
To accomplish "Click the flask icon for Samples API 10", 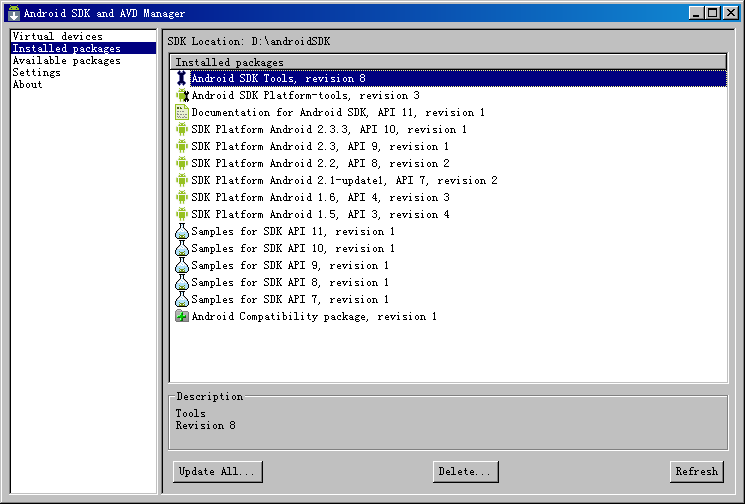I will coord(181,248).
